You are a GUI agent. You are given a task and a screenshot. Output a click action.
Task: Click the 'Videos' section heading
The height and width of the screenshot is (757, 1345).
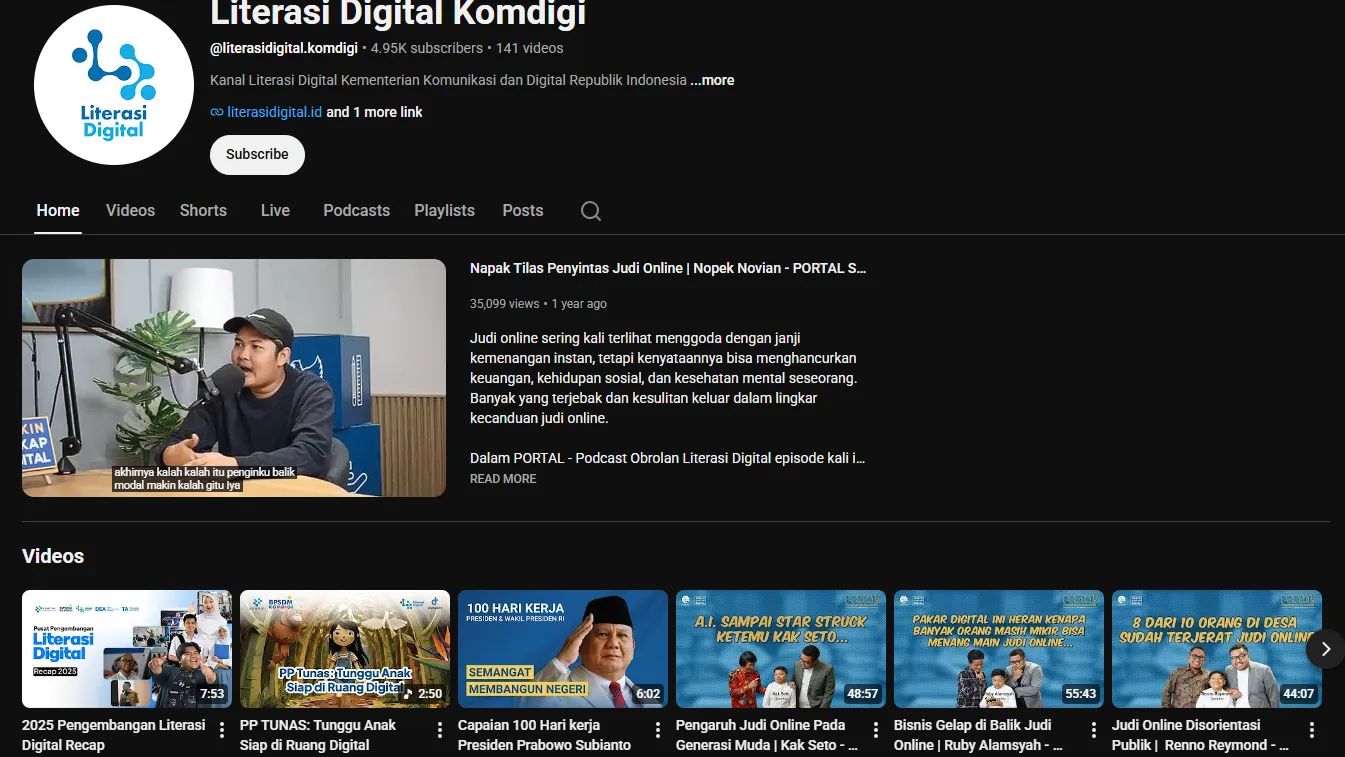53,556
